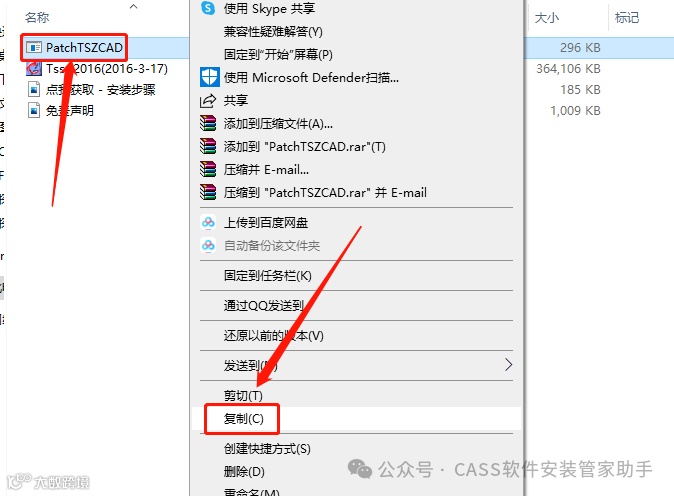This screenshot has height=496, width=674.
Task: Choose 通过QQ发送到 menu entry
Action: pos(263,306)
